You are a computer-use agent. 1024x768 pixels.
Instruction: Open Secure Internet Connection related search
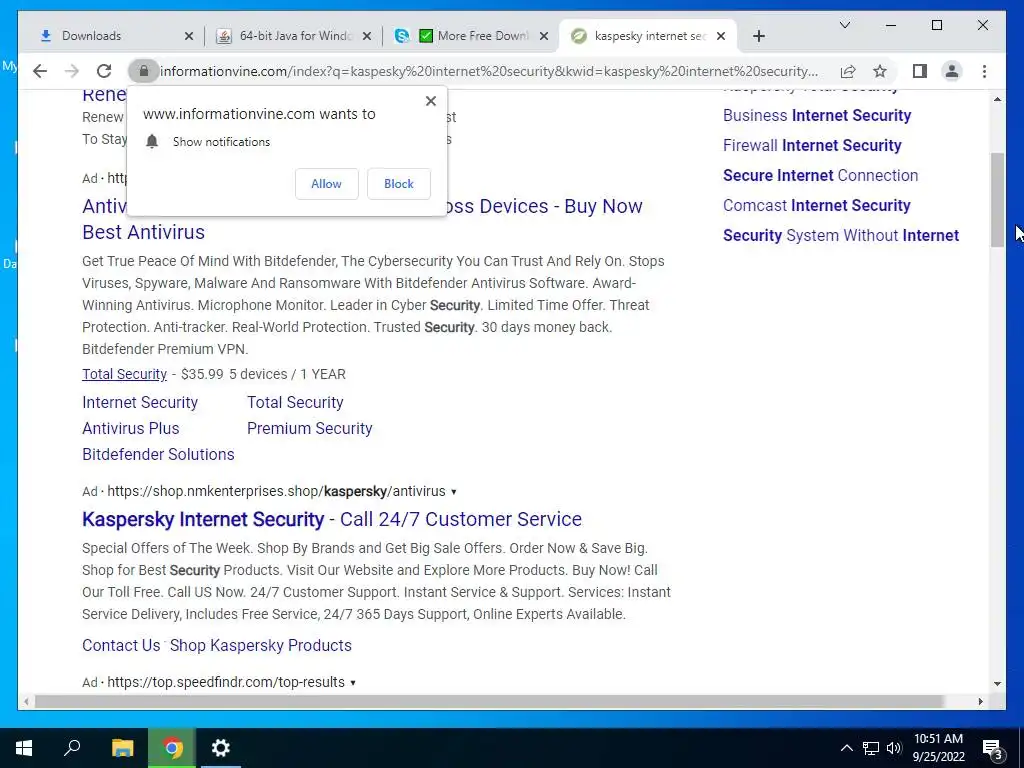820,176
